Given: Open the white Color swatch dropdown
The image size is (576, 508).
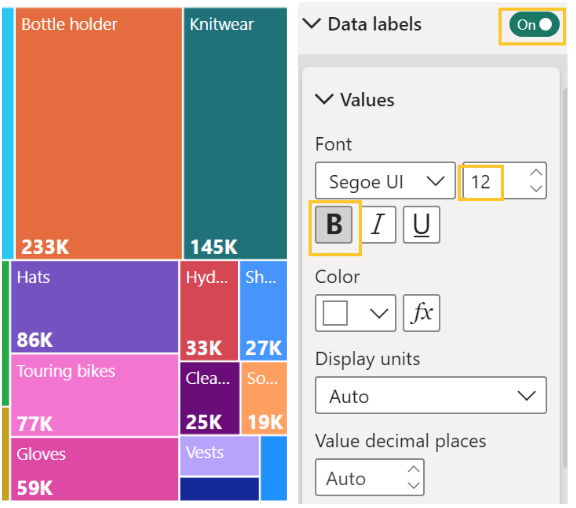Looking at the screenshot, I should point(355,313).
